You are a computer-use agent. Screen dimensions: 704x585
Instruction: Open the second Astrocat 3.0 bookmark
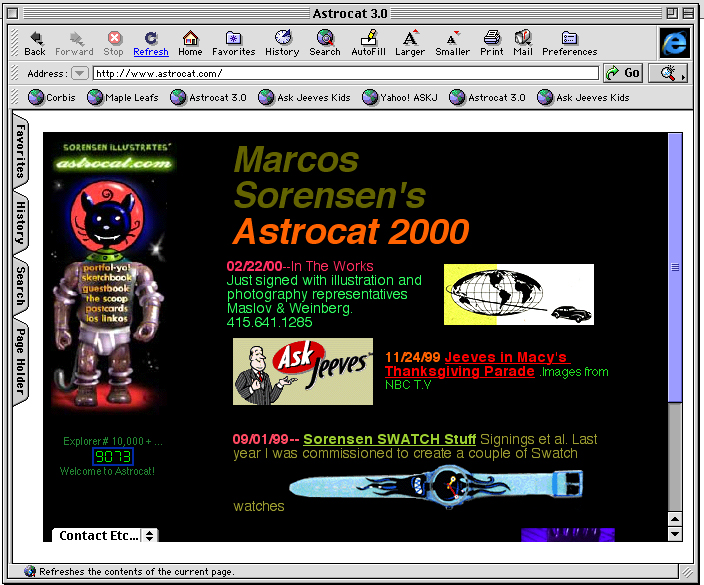(x=488, y=97)
